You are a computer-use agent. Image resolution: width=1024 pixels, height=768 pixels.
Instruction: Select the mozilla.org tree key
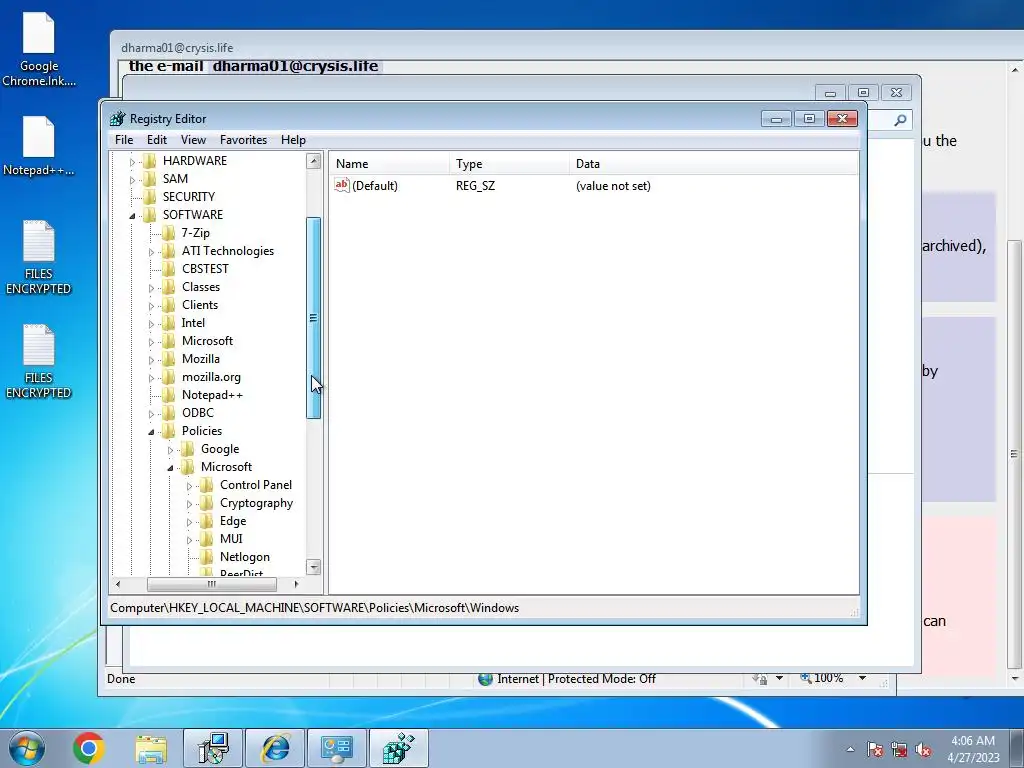point(211,377)
